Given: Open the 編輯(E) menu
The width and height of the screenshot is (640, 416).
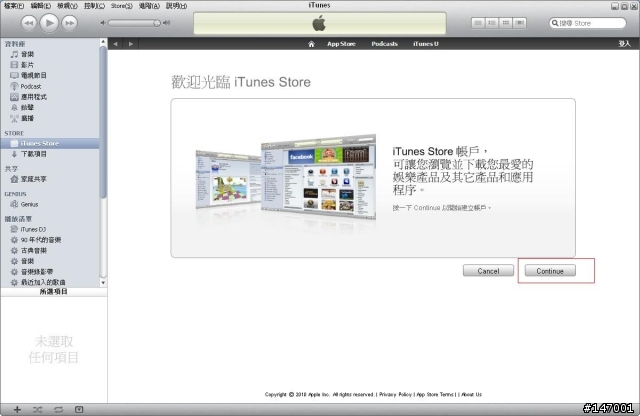Looking at the screenshot, I should [41, 6].
